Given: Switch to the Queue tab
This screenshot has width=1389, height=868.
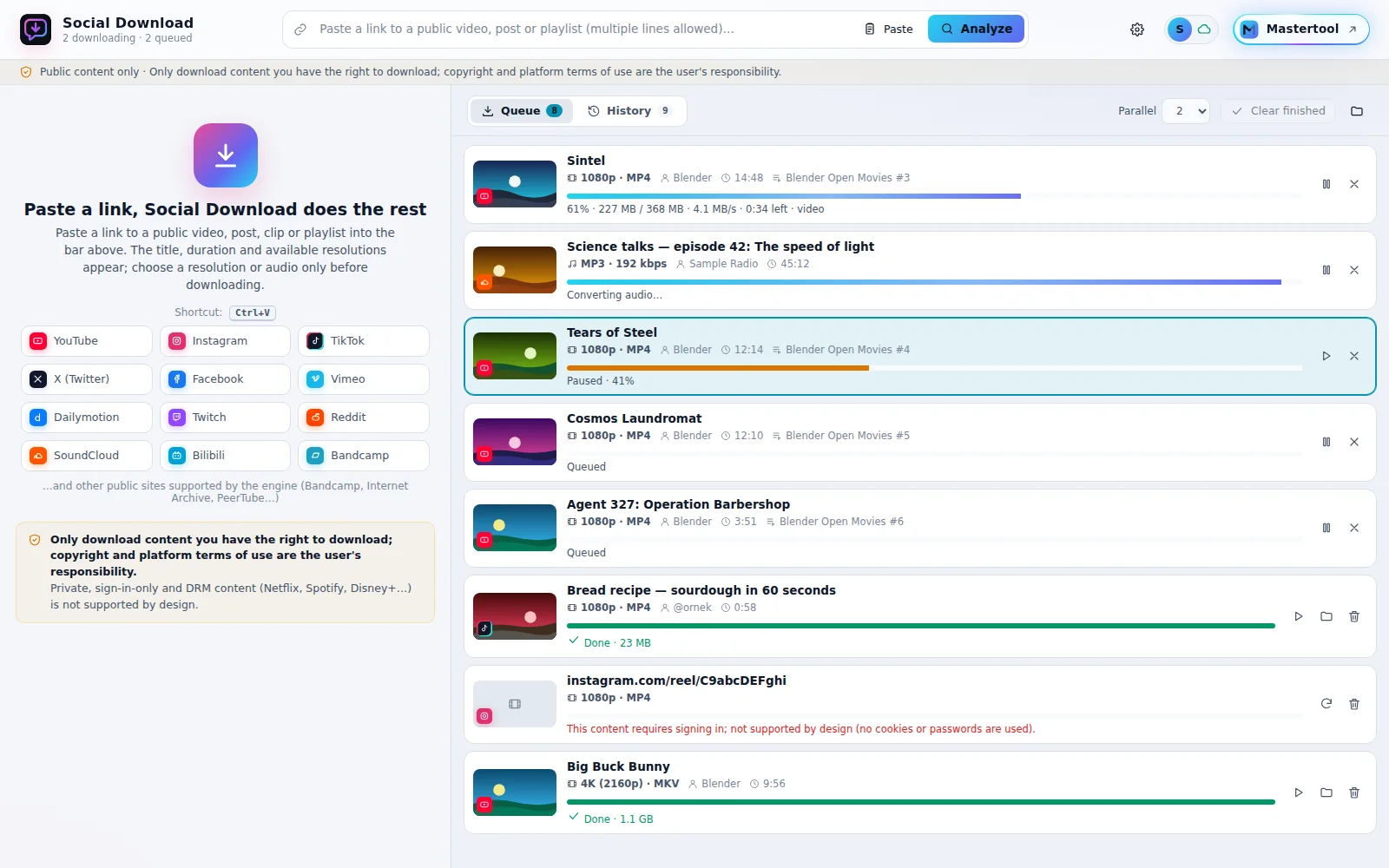Looking at the screenshot, I should click(522, 111).
